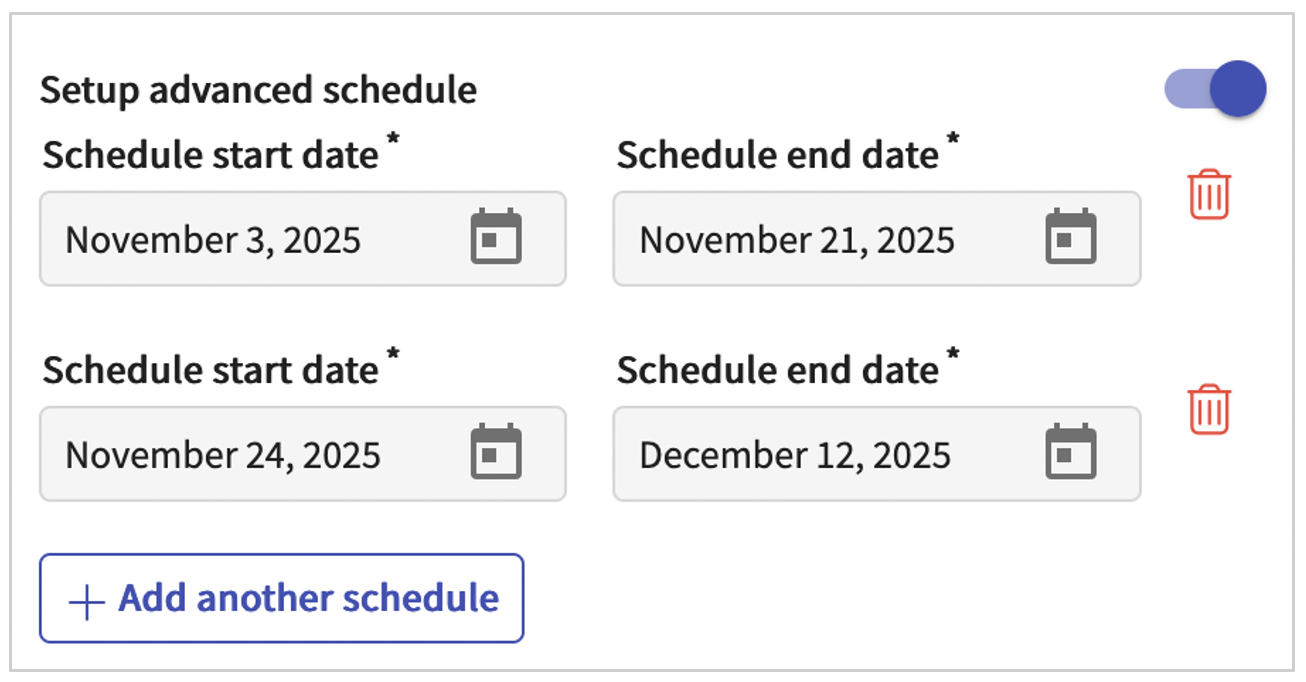Open calendar picker for November 24, 2025
The width and height of the screenshot is (1306, 682).
coord(496,452)
